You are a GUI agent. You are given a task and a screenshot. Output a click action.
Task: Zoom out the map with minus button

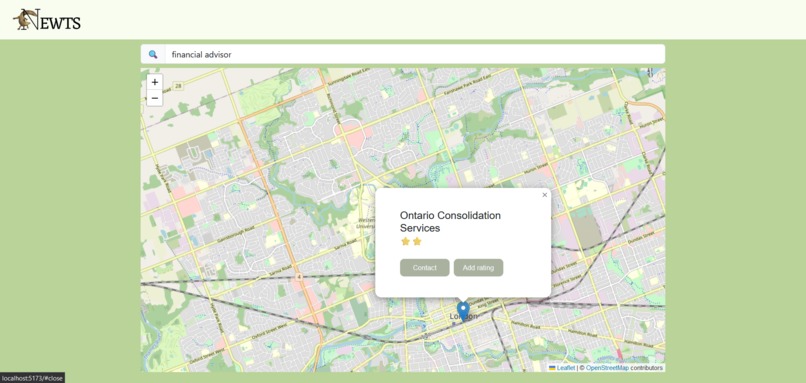tap(155, 98)
